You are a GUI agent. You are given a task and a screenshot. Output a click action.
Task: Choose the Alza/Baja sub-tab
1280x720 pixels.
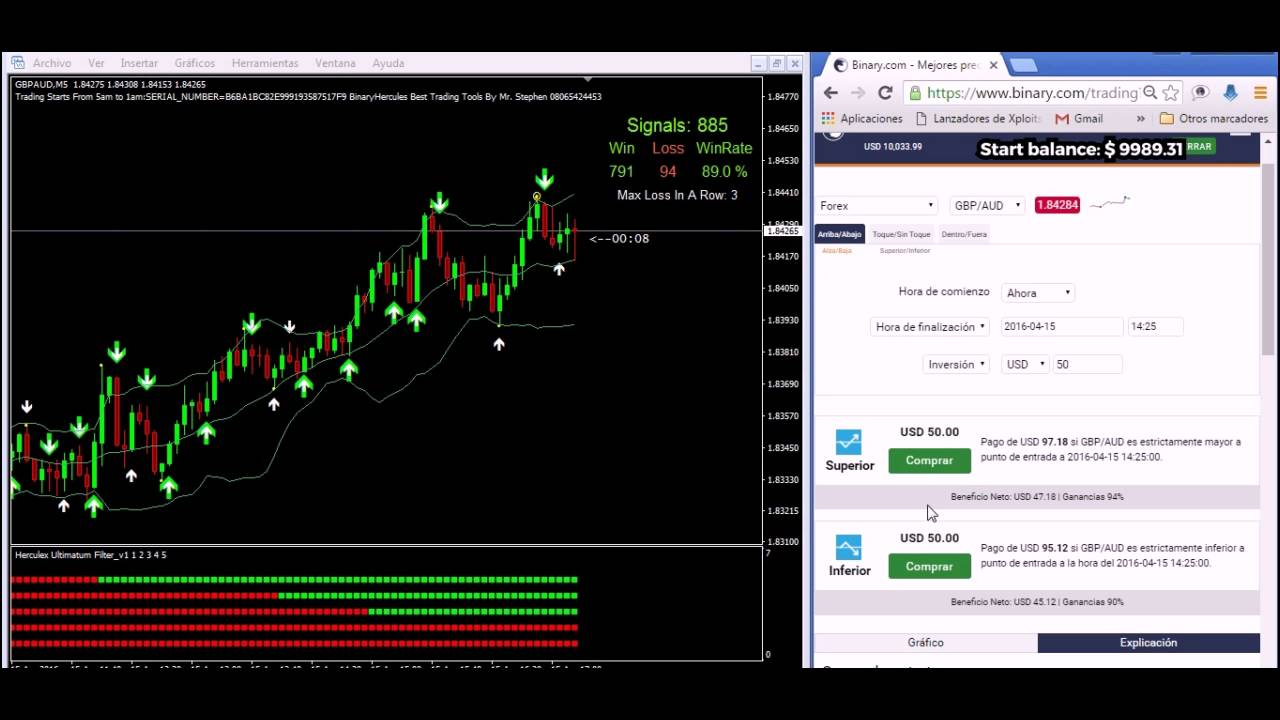[837, 251]
